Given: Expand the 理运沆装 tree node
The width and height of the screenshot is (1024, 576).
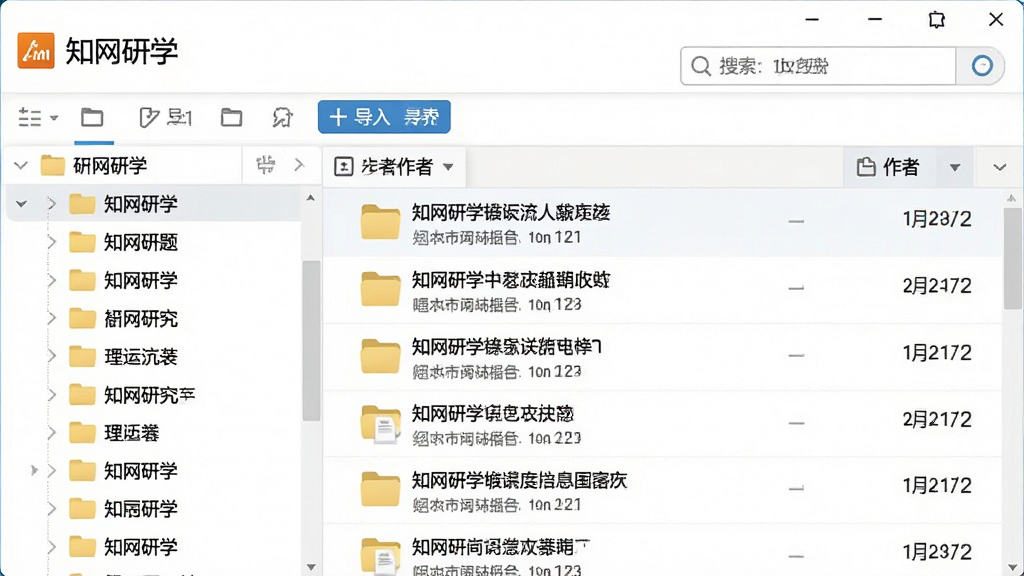Looking at the screenshot, I should point(52,357).
